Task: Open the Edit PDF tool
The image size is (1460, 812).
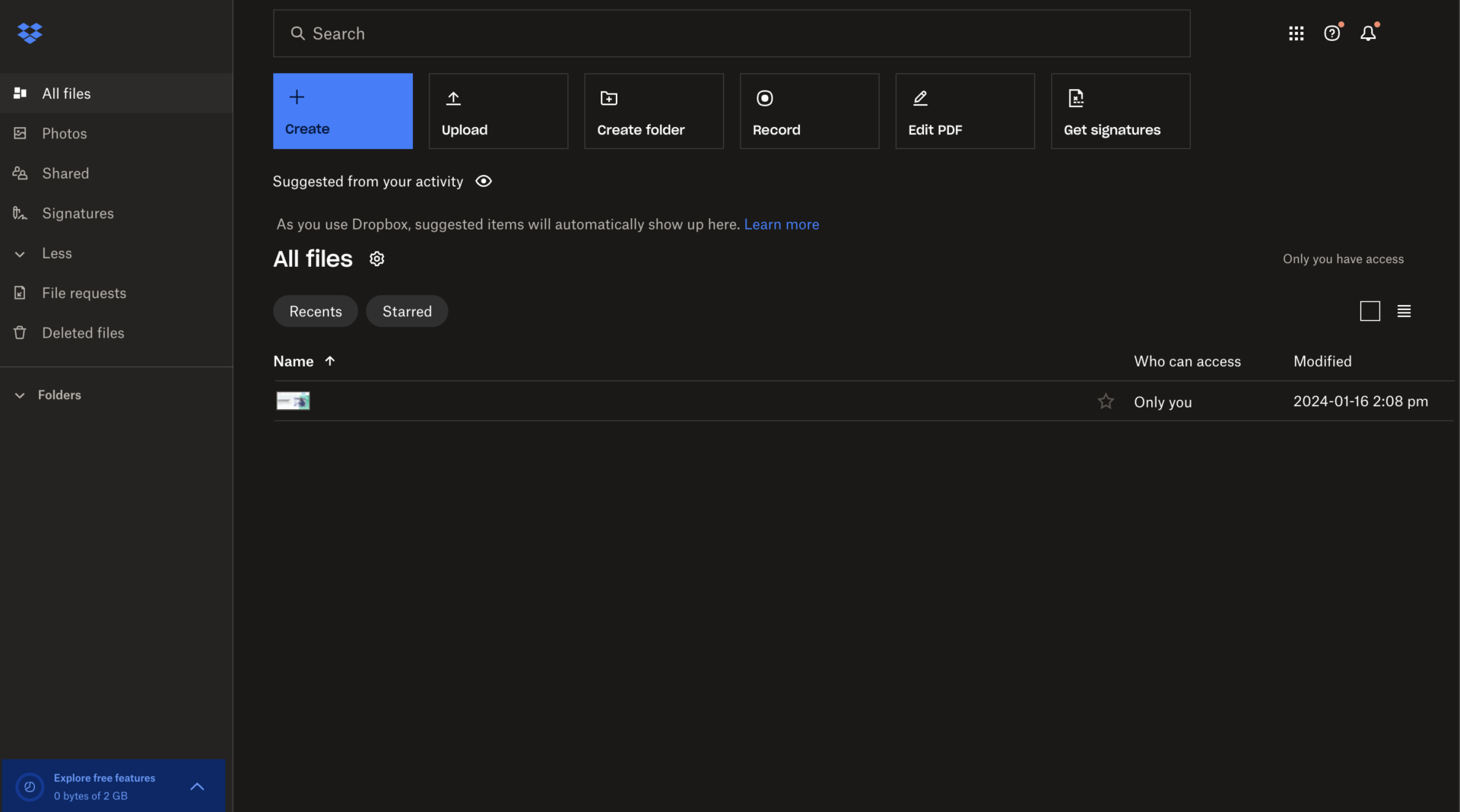Action: click(964, 111)
